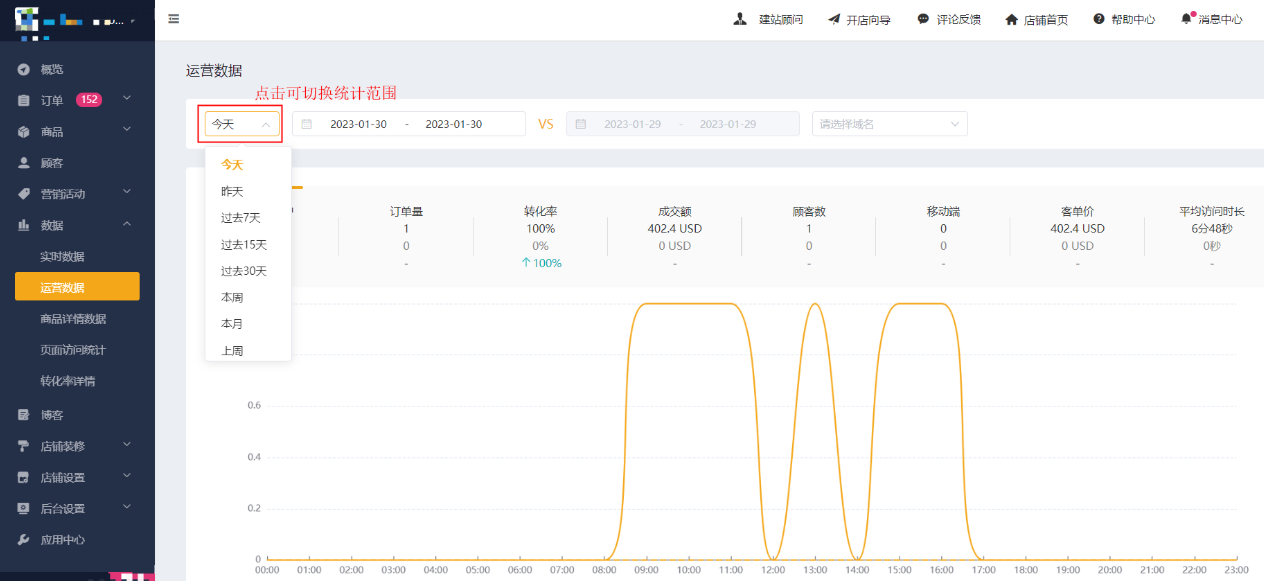This screenshot has width=1264, height=581.
Task: Open 实时数据 in sidebar
Action: [x=62, y=257]
